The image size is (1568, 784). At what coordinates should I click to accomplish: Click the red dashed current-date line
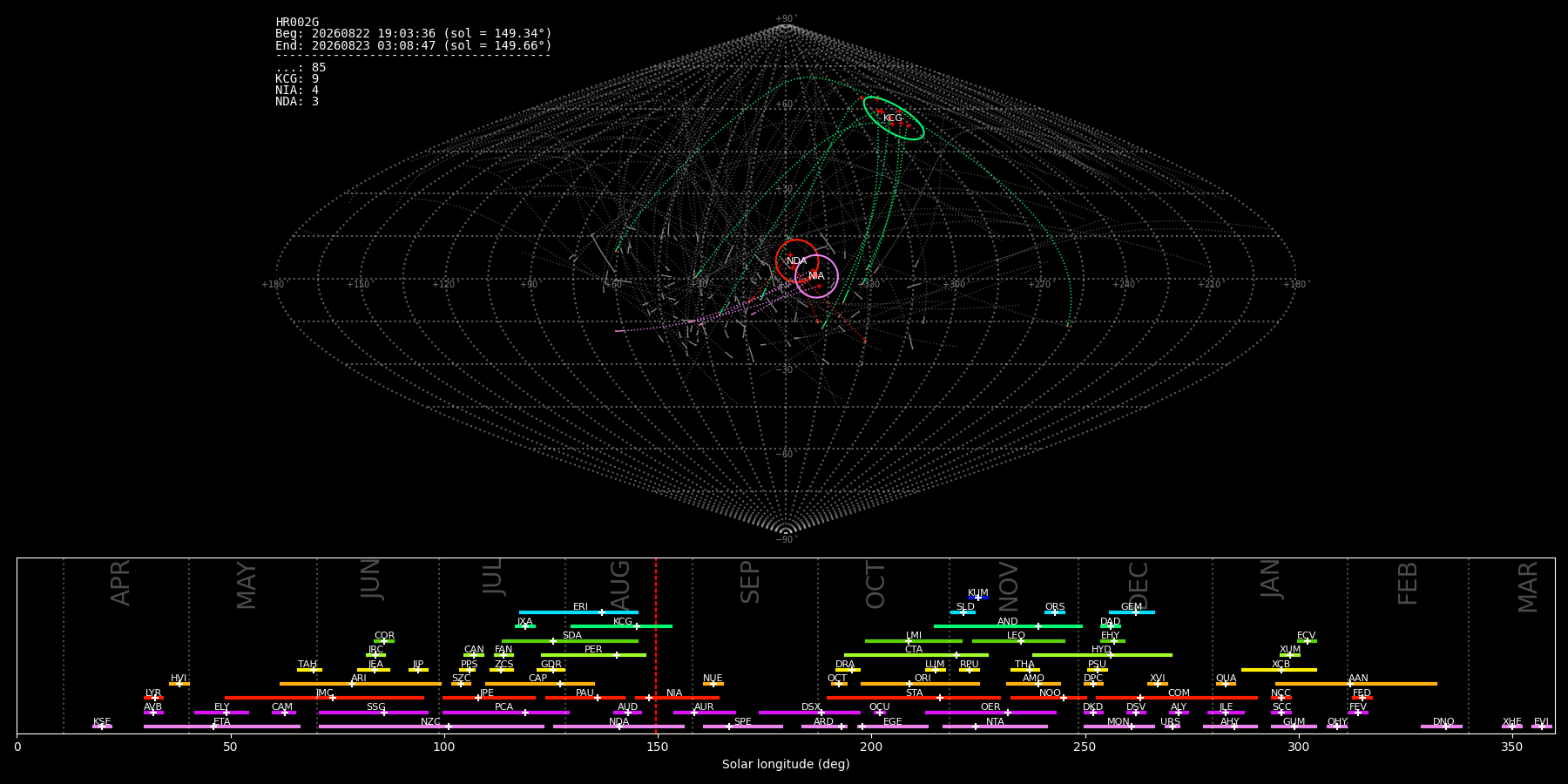(656, 645)
